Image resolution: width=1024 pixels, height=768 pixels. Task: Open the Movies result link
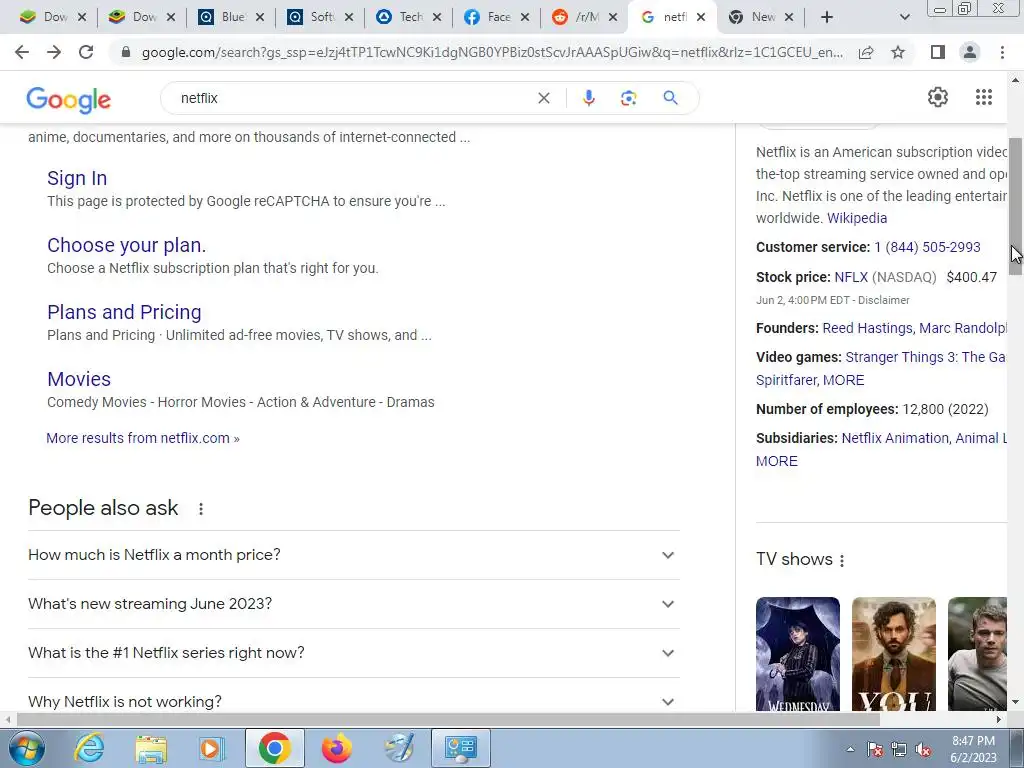pyautogui.click(x=79, y=379)
